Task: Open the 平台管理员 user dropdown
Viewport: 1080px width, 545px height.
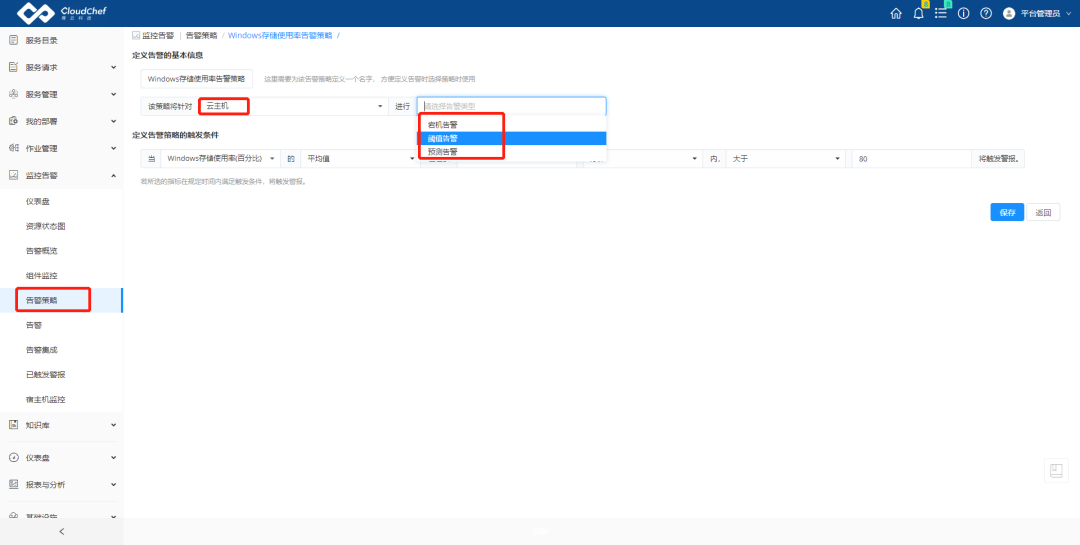Action: click(x=1044, y=13)
